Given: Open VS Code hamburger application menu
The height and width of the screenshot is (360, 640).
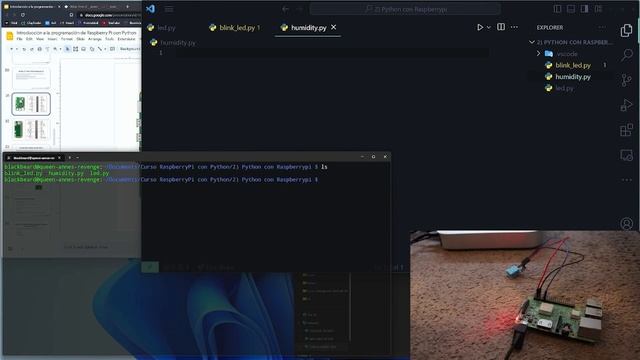Looking at the screenshot, I should coord(169,9).
